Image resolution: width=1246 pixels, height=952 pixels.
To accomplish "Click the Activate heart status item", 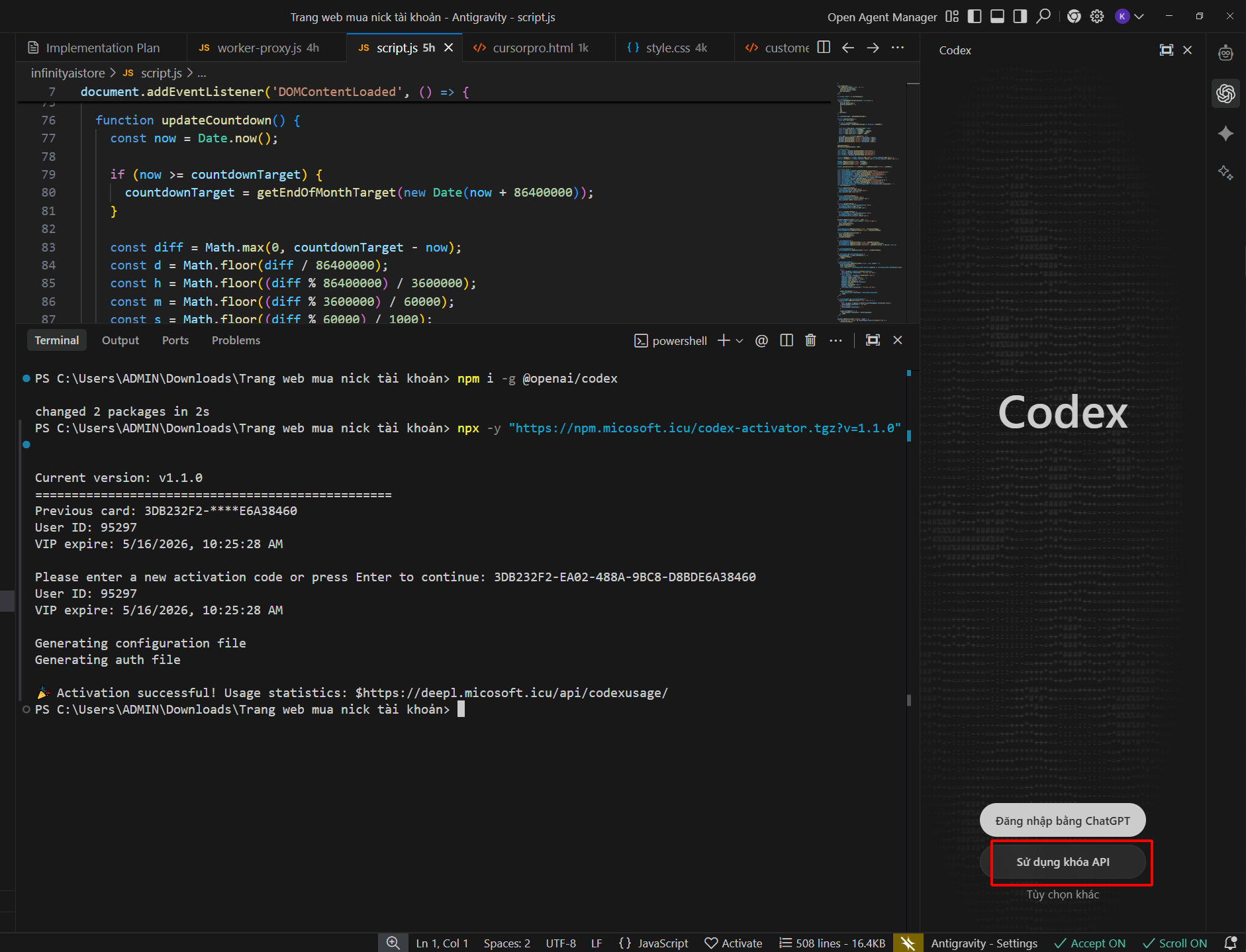I will [734, 943].
